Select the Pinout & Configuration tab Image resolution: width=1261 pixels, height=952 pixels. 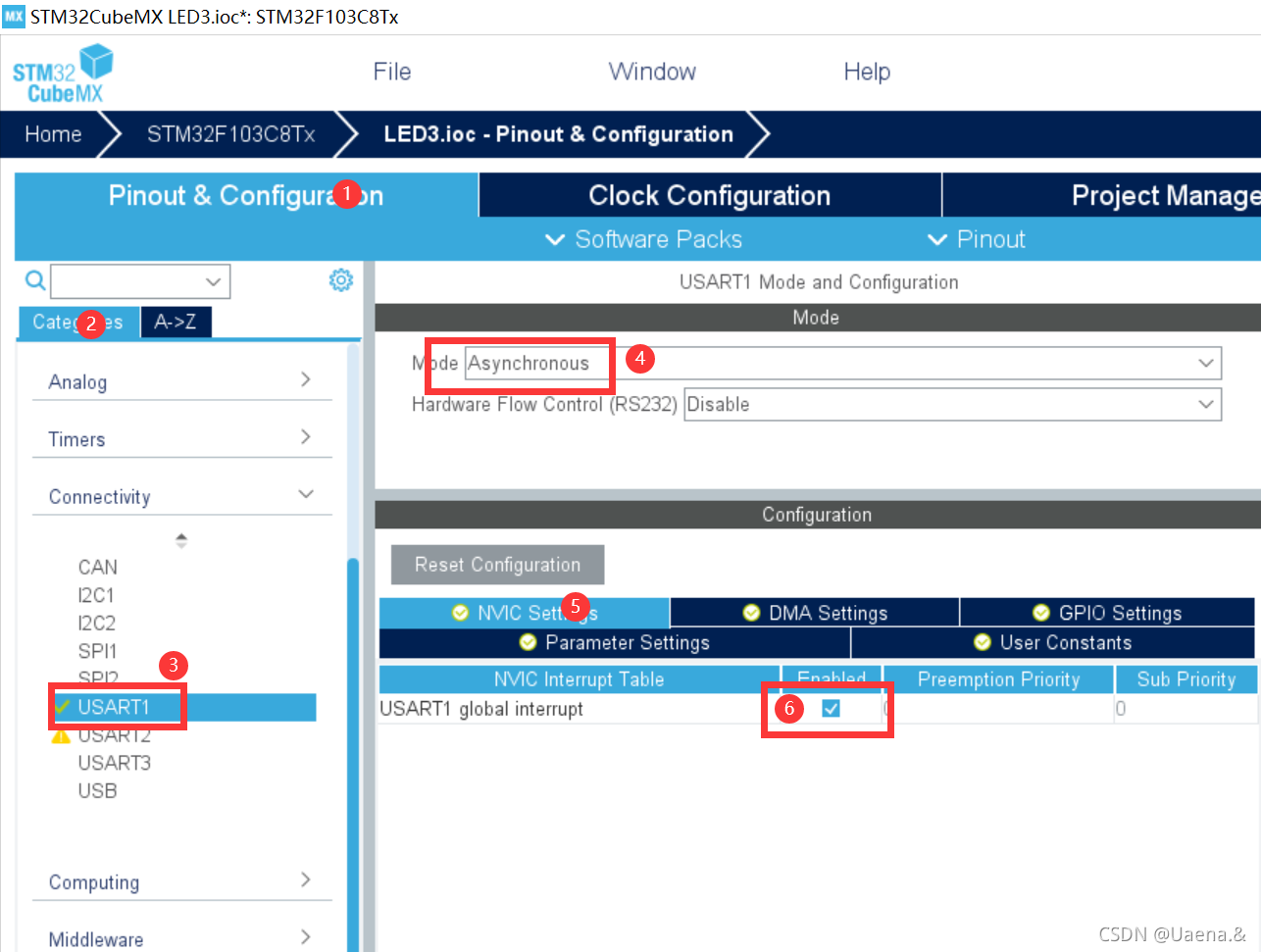pyautogui.click(x=246, y=195)
